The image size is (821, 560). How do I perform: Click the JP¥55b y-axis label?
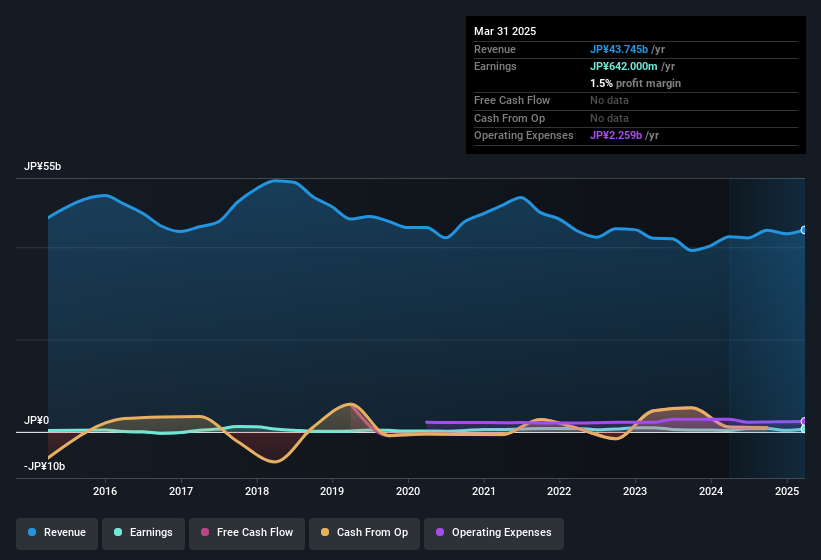click(x=42, y=166)
